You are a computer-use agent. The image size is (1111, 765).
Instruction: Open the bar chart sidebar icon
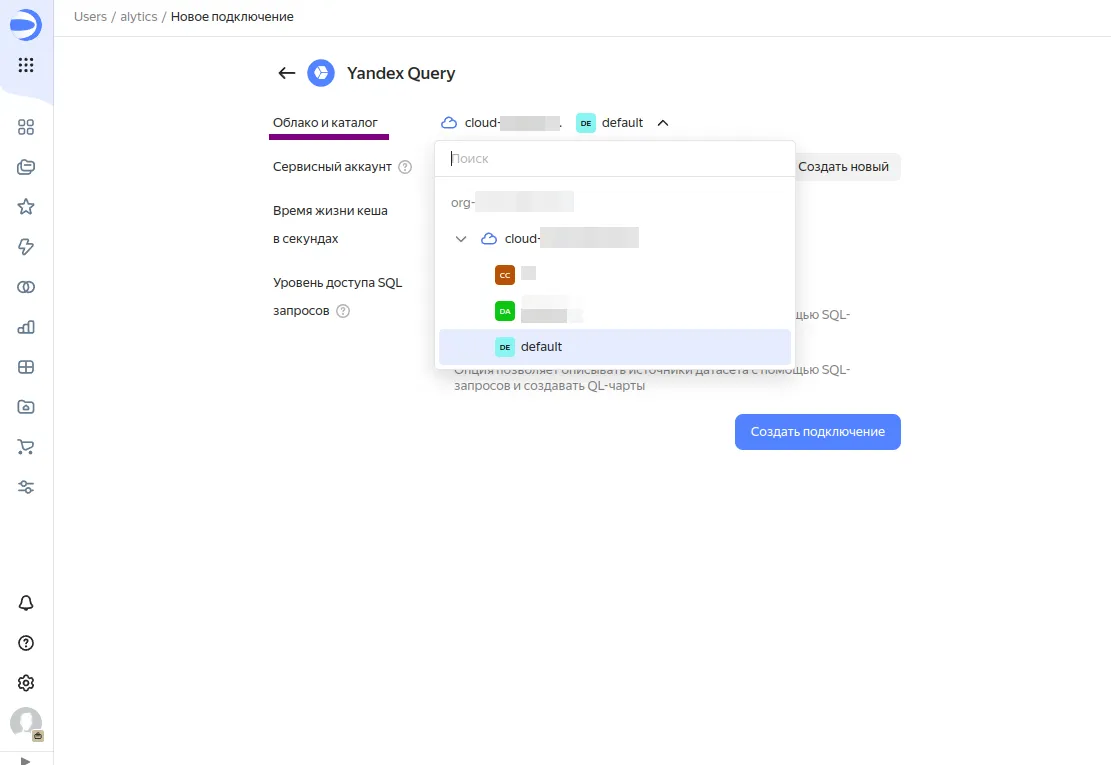pos(26,327)
